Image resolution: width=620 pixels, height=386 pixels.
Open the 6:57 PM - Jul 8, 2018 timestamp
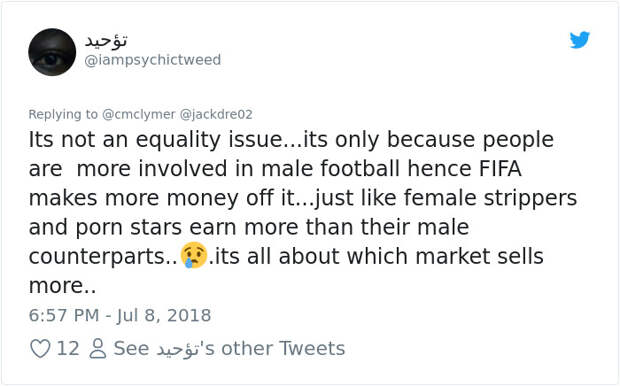point(120,315)
